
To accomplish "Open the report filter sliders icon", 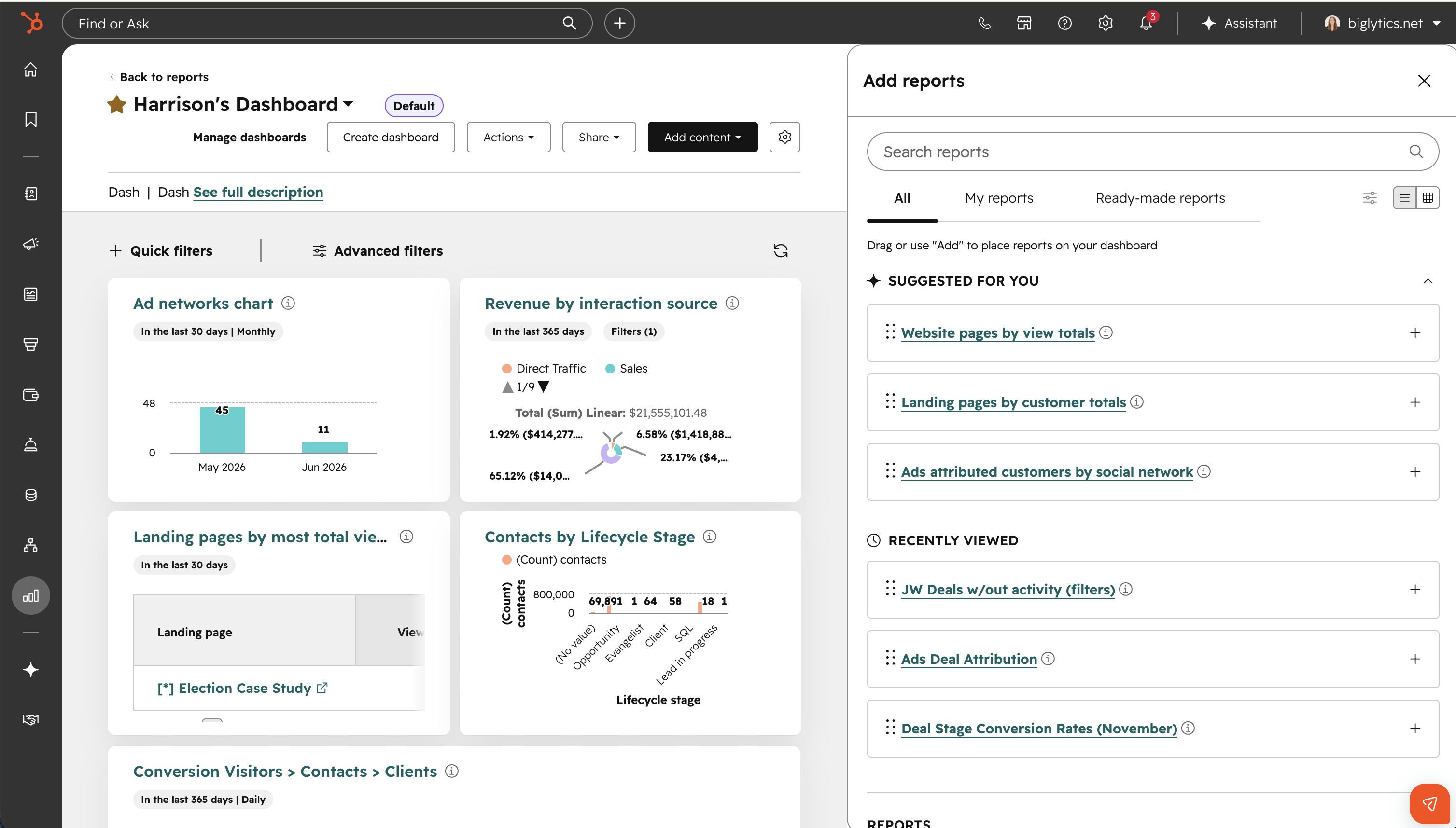I will click(1370, 198).
